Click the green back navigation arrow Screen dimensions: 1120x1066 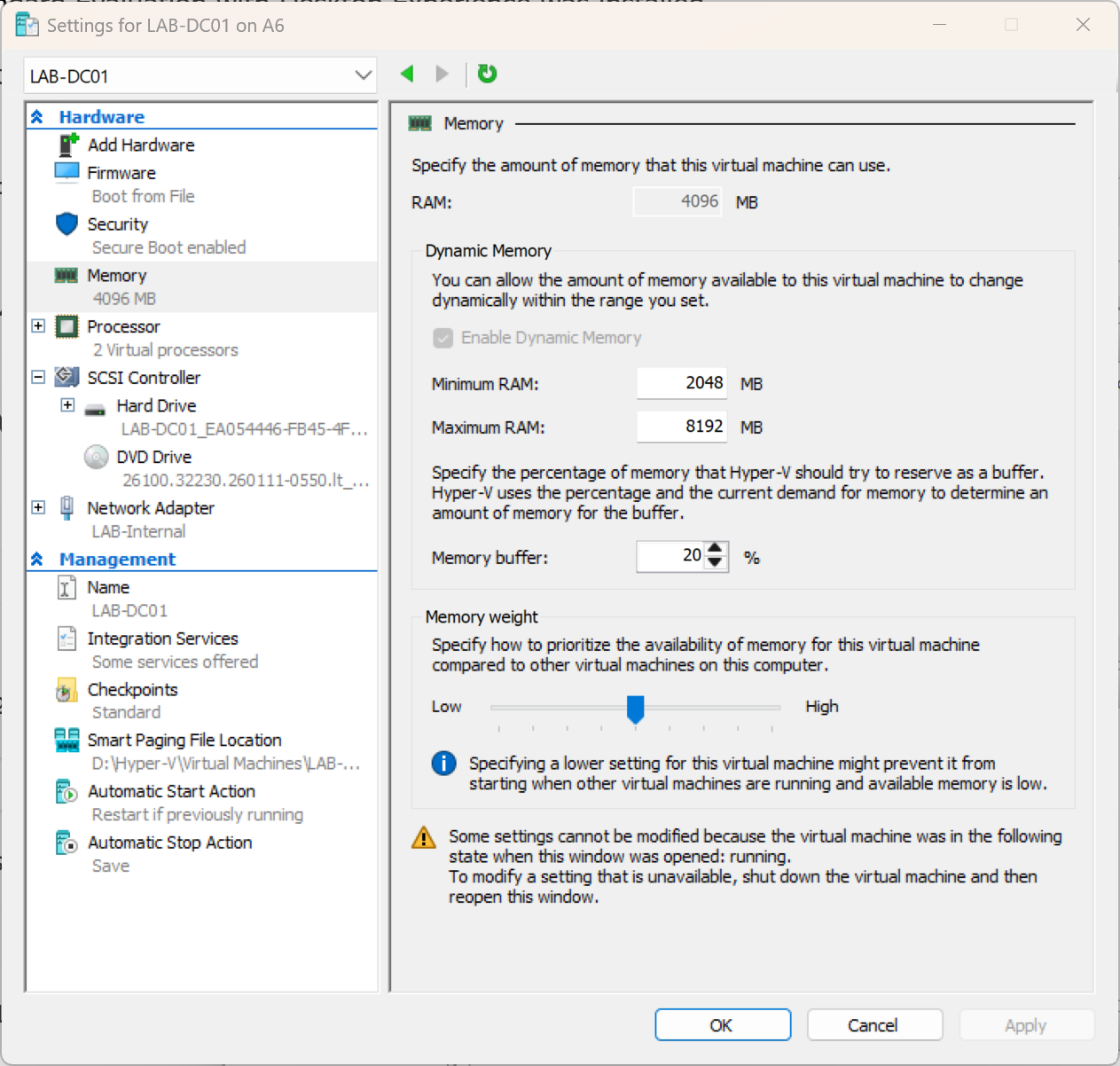coord(407,74)
